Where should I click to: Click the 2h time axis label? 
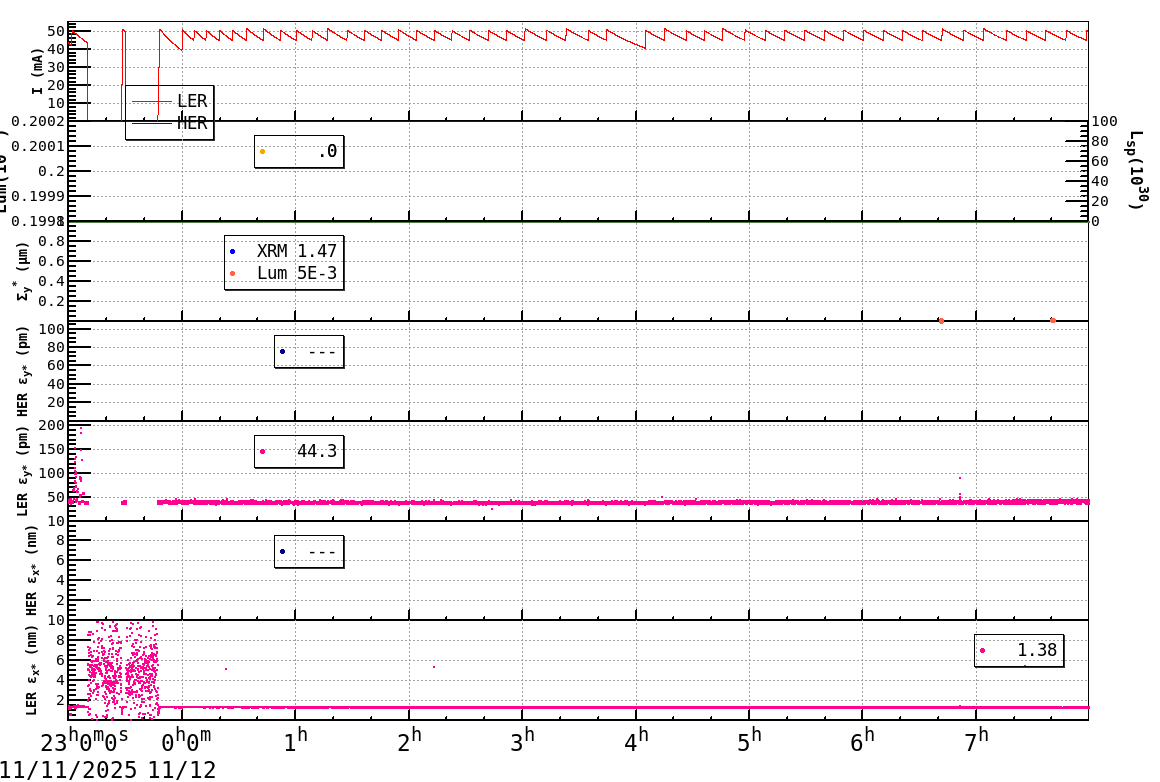coord(409,741)
